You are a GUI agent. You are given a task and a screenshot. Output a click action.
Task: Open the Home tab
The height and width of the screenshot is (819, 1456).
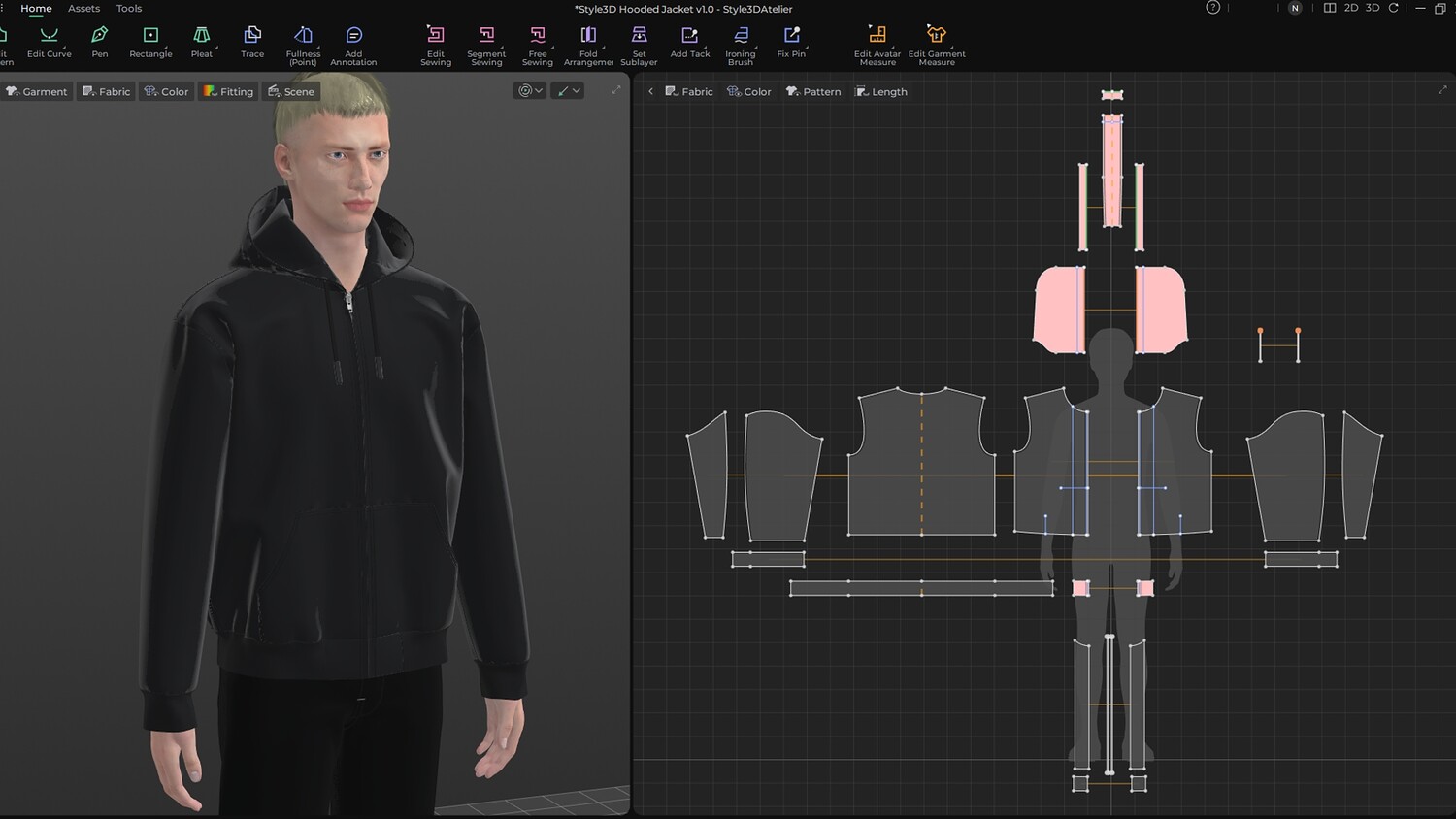click(x=36, y=9)
